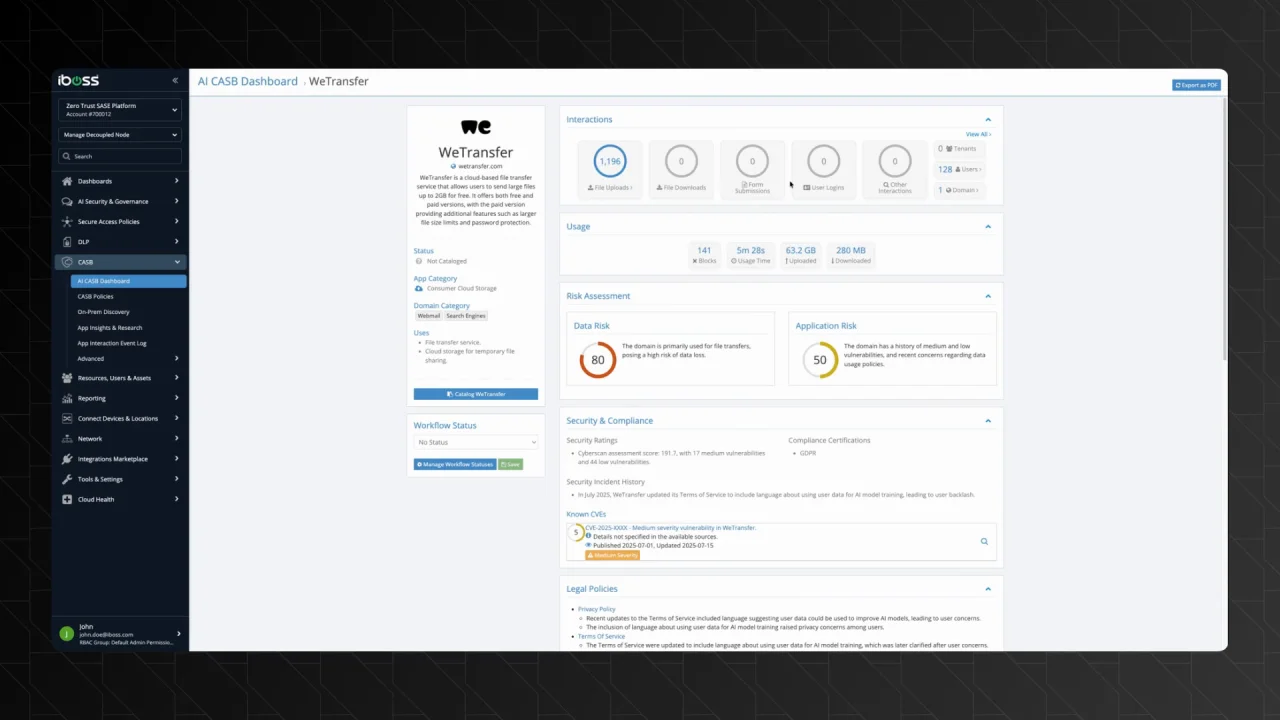Open the Zero Trust SASE Platform dropdown
Viewport: 1280px width, 720px height.
point(120,109)
